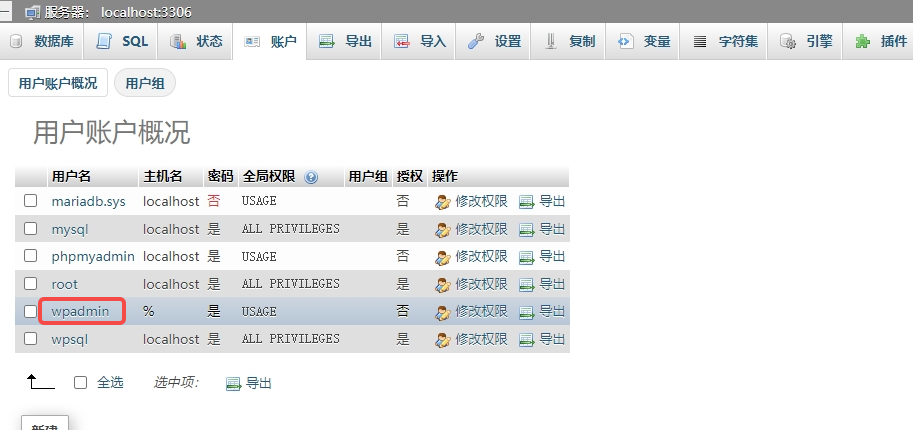The width and height of the screenshot is (913, 430).
Task: Switch to the 数据库 tab
Action: pyautogui.click(x=42, y=41)
